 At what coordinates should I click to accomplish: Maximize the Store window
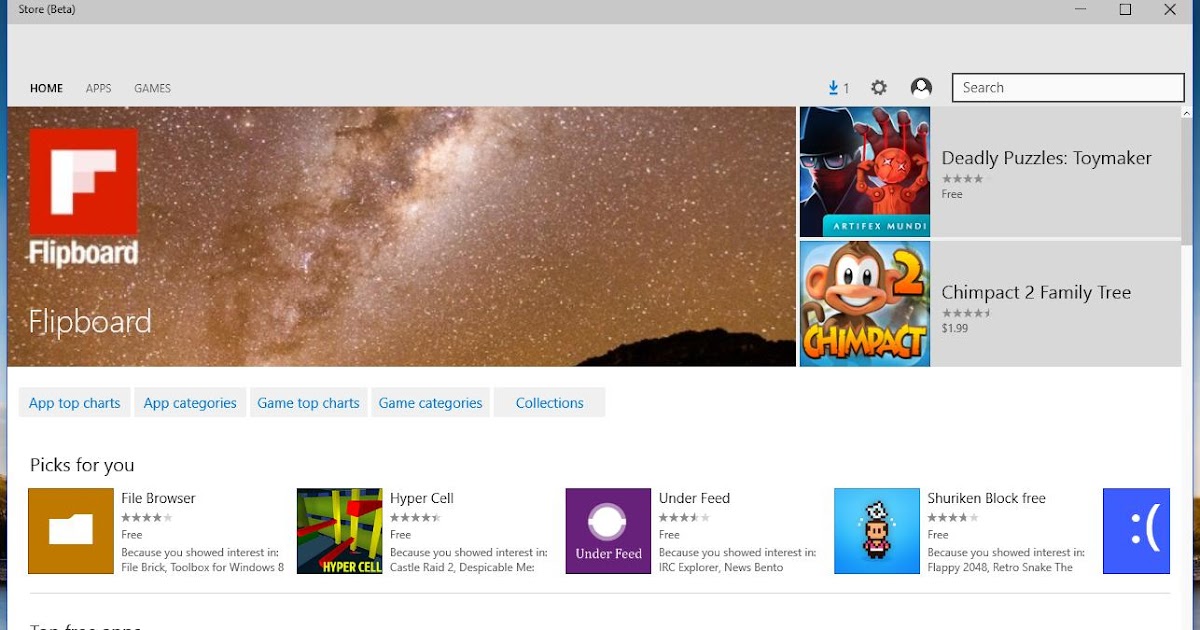[x=1125, y=10]
